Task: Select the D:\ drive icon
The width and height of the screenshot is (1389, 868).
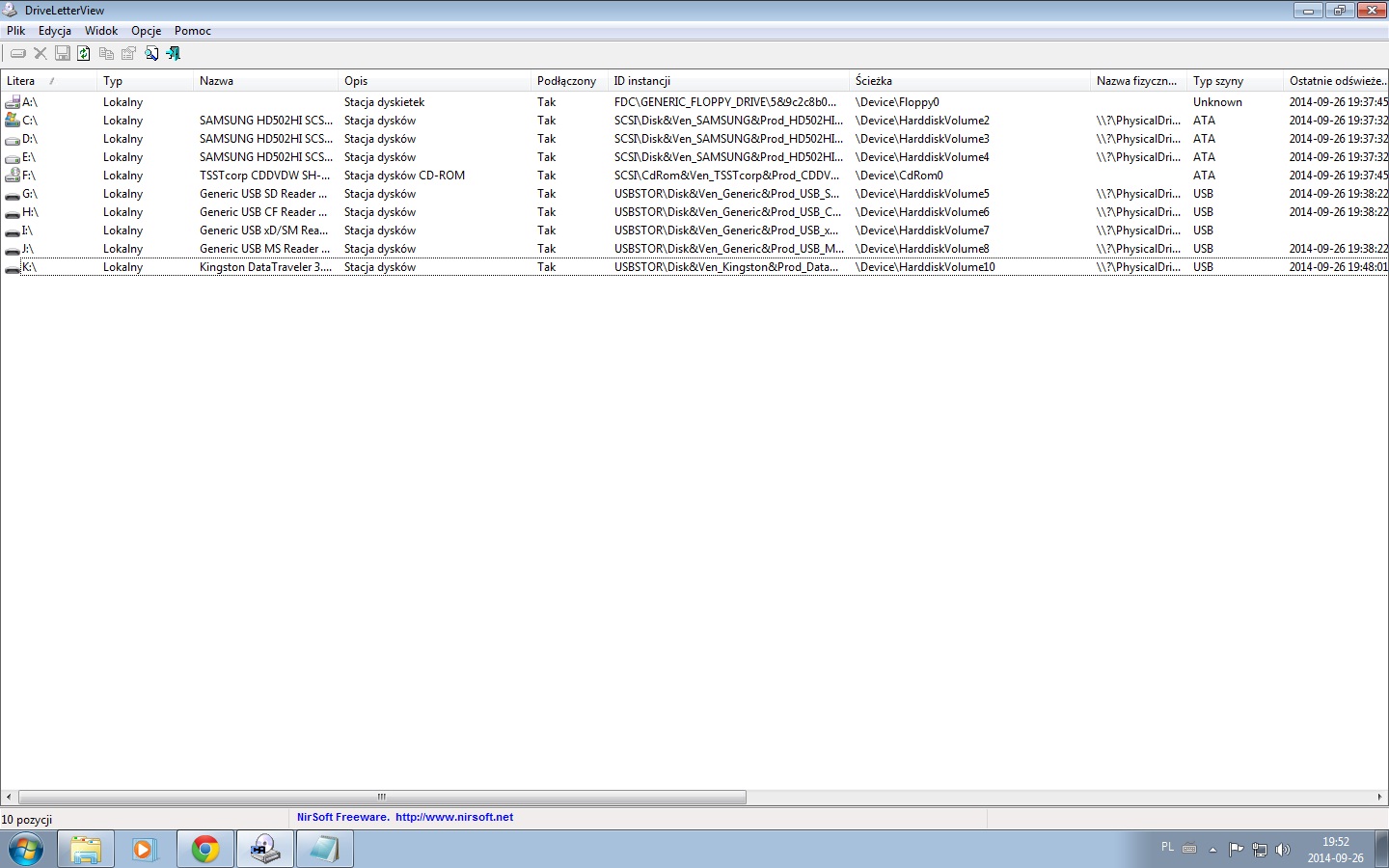Action: 13,139
